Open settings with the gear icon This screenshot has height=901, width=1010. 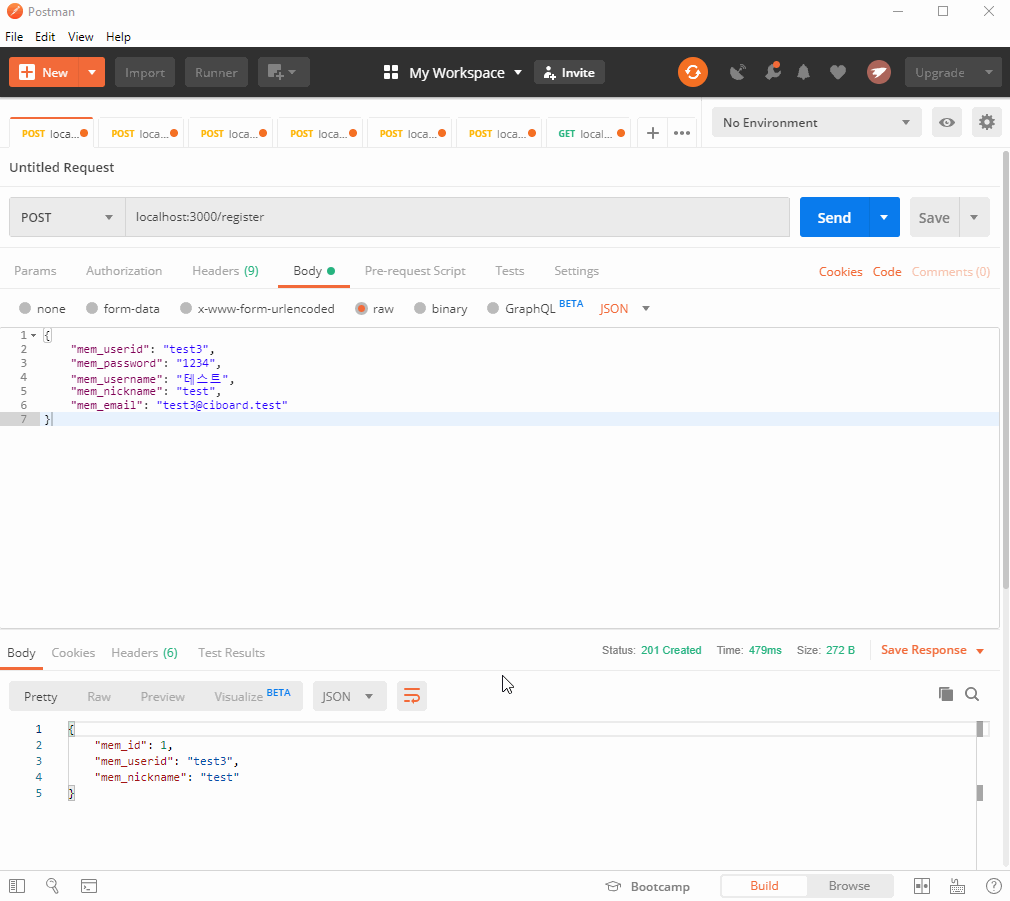(x=986, y=122)
